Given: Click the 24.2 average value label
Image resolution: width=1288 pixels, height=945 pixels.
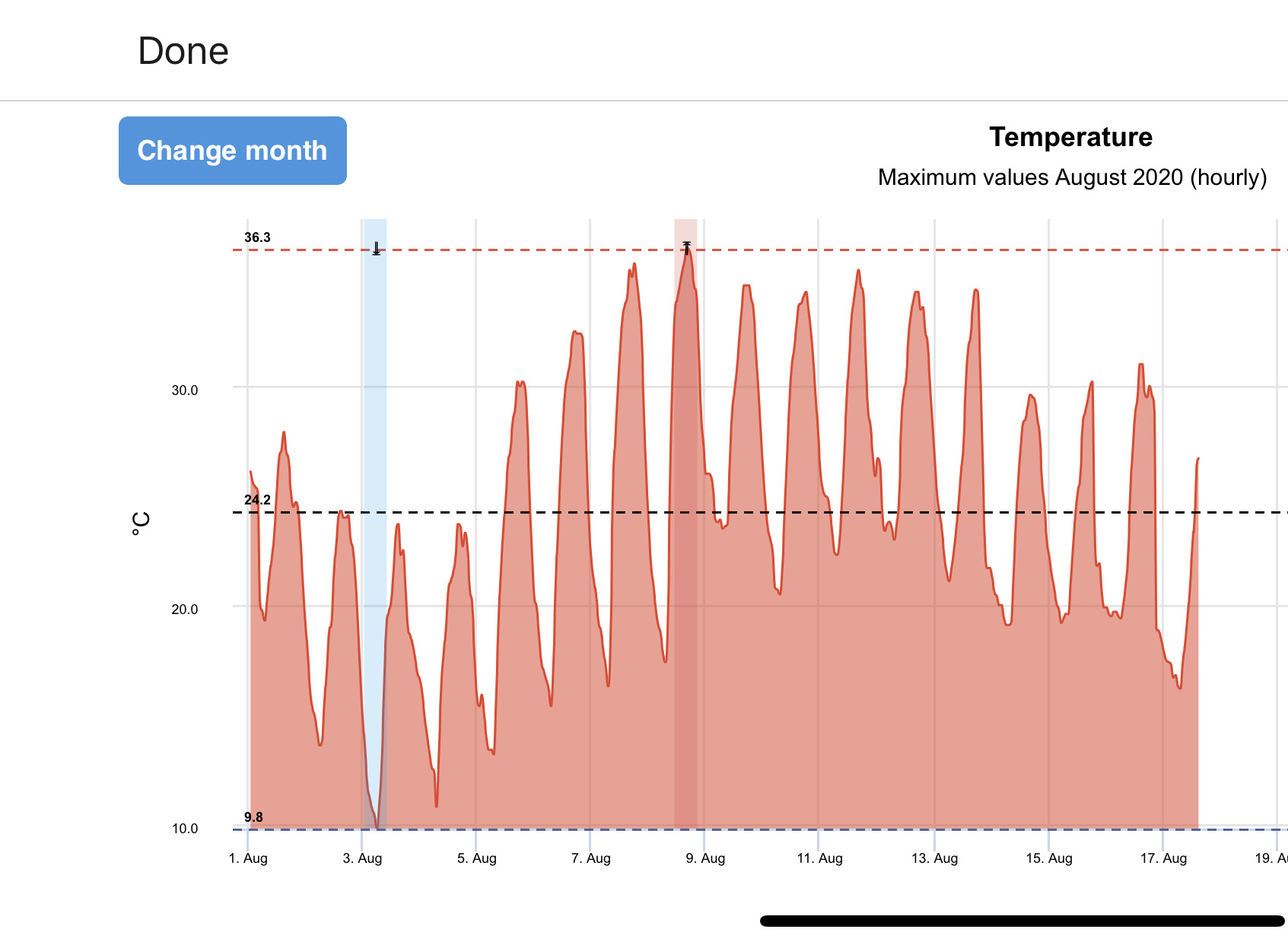Looking at the screenshot, I should click(x=257, y=500).
